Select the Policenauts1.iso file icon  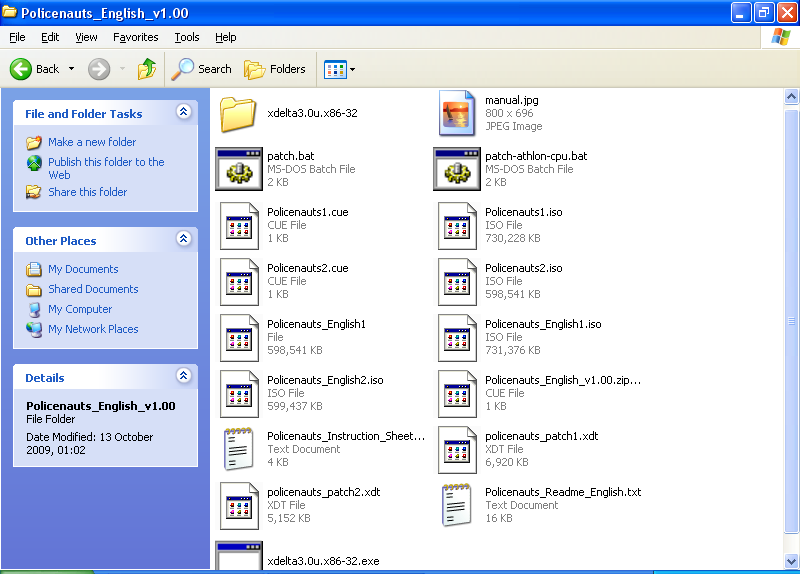coord(457,226)
